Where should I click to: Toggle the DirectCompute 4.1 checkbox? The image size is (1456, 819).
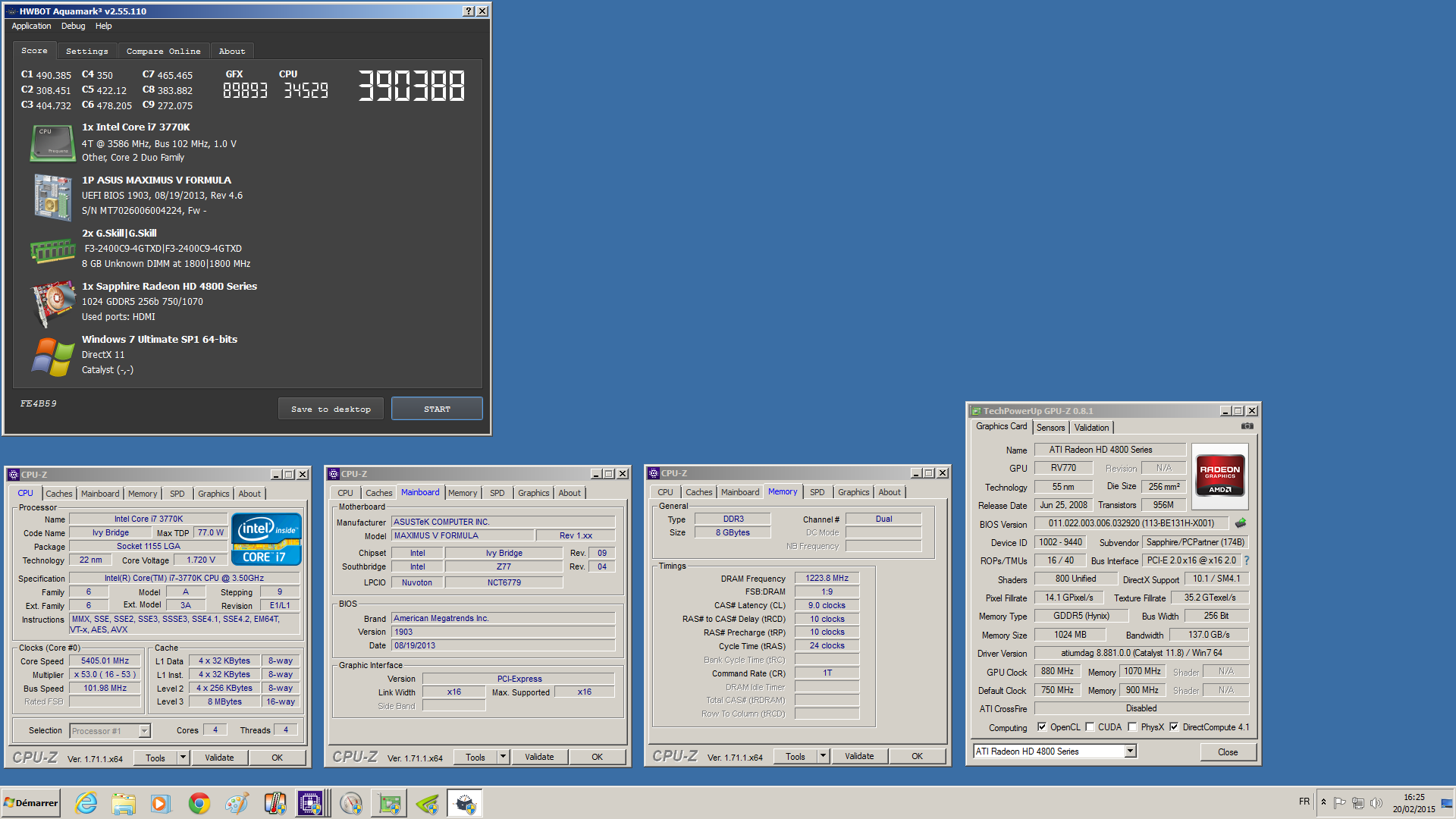(1174, 726)
